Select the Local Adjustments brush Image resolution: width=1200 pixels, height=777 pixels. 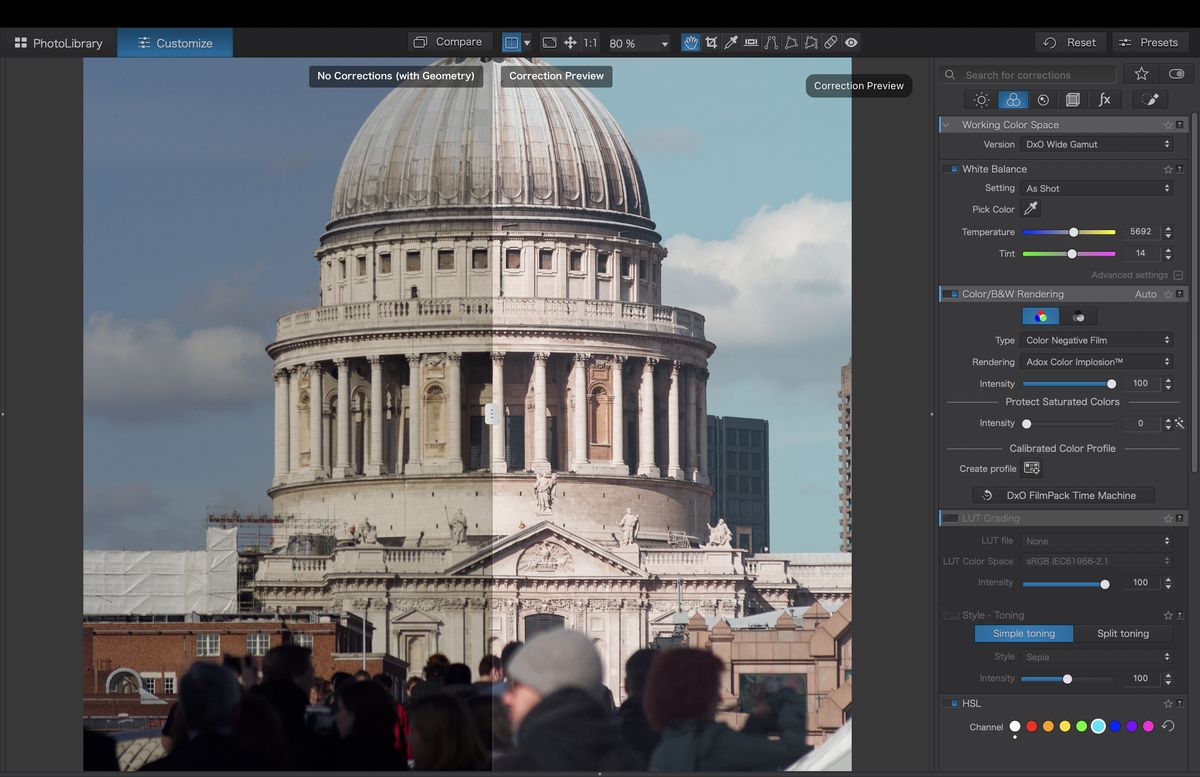pos(1149,99)
